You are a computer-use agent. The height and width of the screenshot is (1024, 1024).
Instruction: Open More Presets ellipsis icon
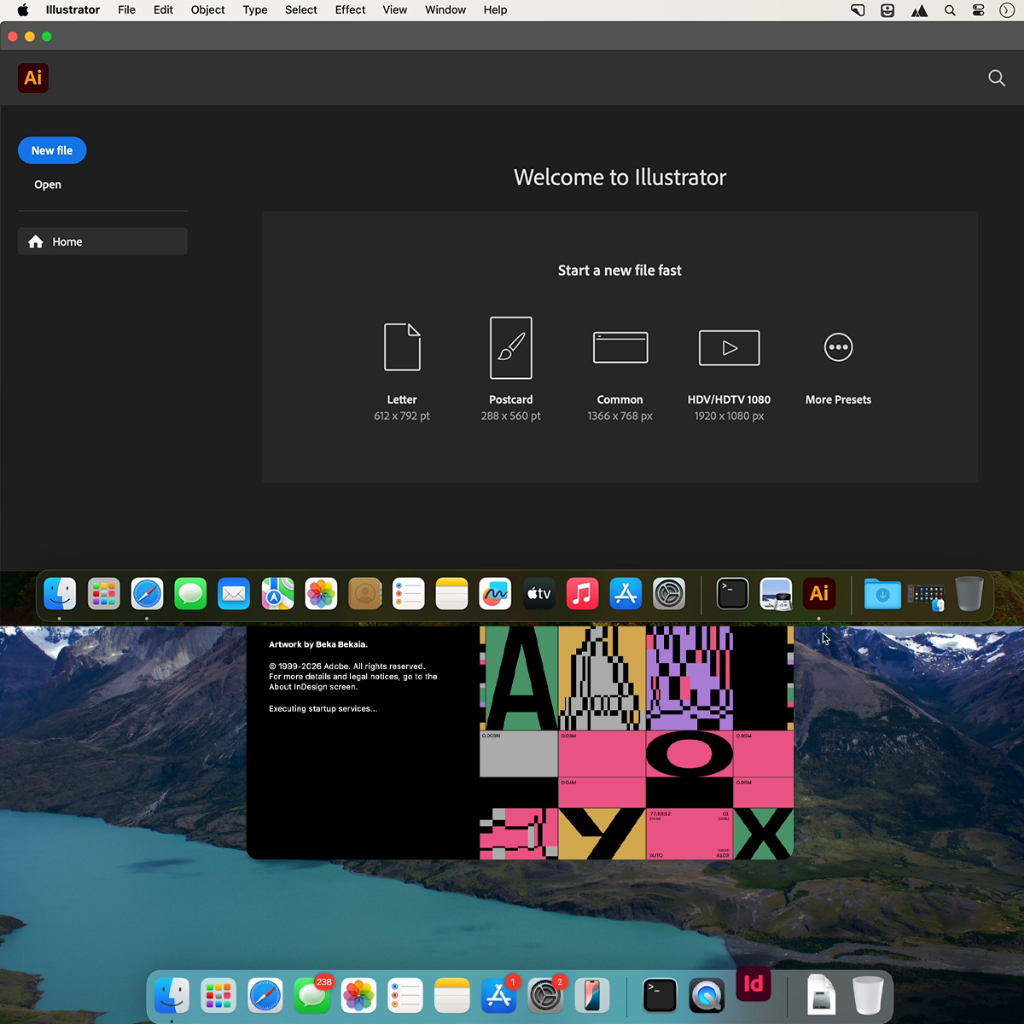click(838, 347)
